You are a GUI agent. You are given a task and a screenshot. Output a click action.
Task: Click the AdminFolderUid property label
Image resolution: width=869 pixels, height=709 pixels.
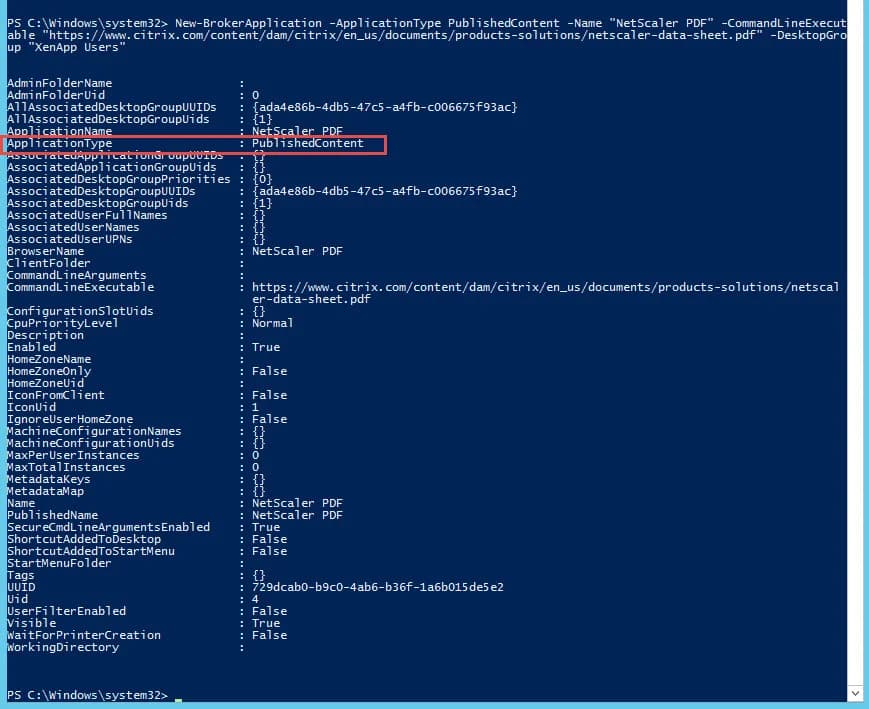pyautogui.click(x=55, y=95)
